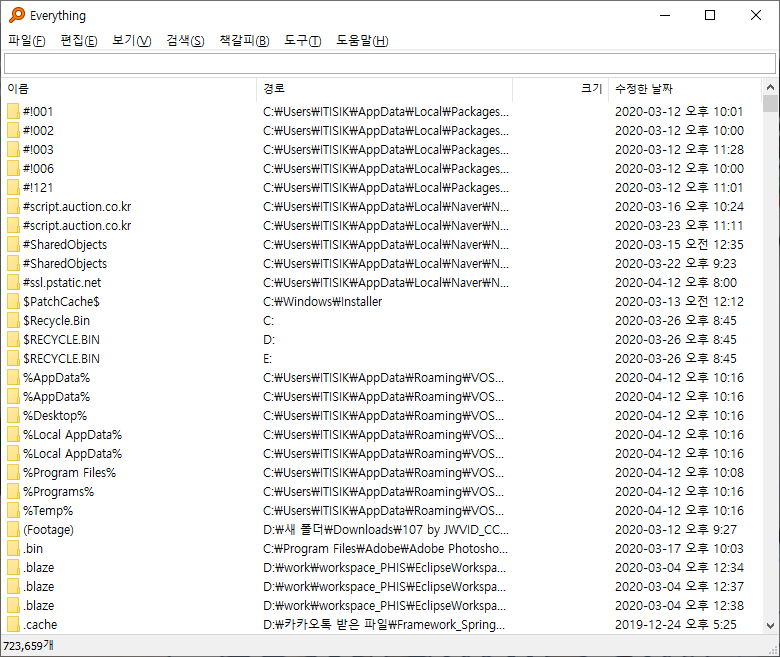
Task: Click the date 2020-04-12 오후 8:00
Action: tap(676, 282)
